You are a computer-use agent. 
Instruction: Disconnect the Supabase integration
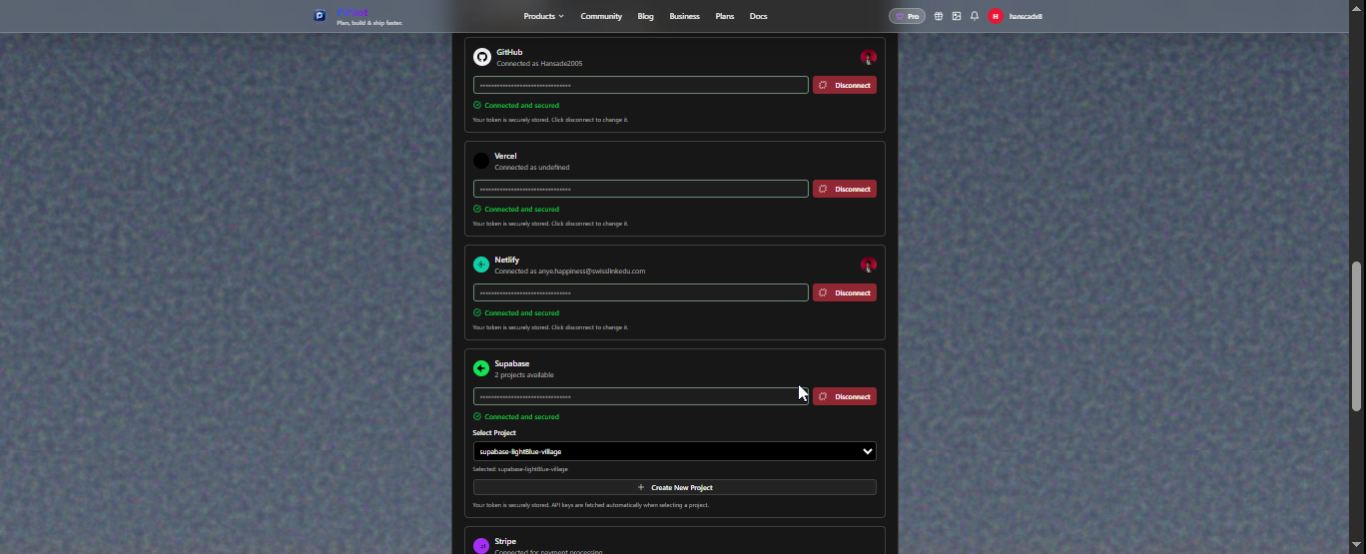tap(844, 397)
